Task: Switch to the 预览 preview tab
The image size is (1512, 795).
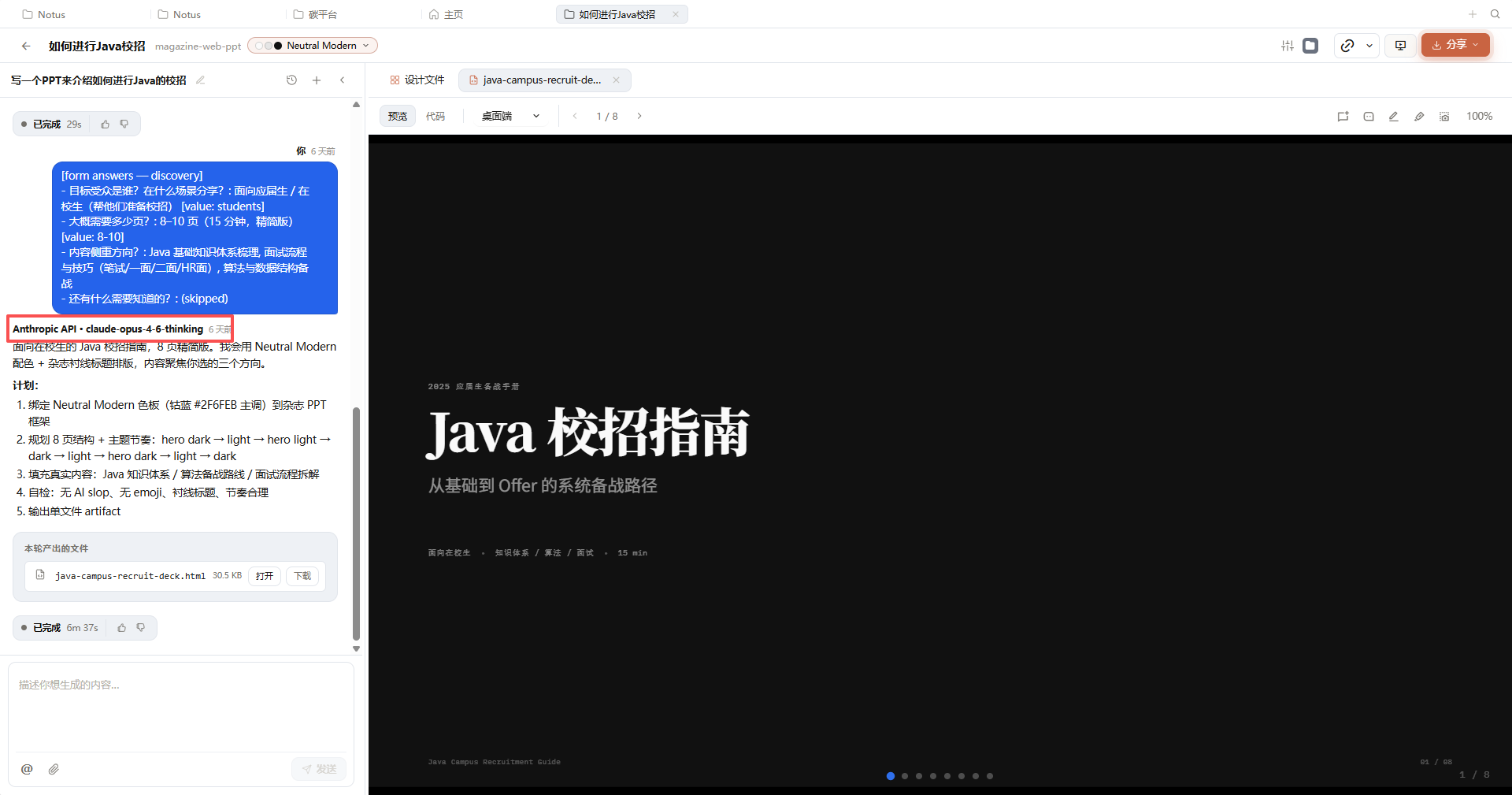Action: tap(398, 116)
